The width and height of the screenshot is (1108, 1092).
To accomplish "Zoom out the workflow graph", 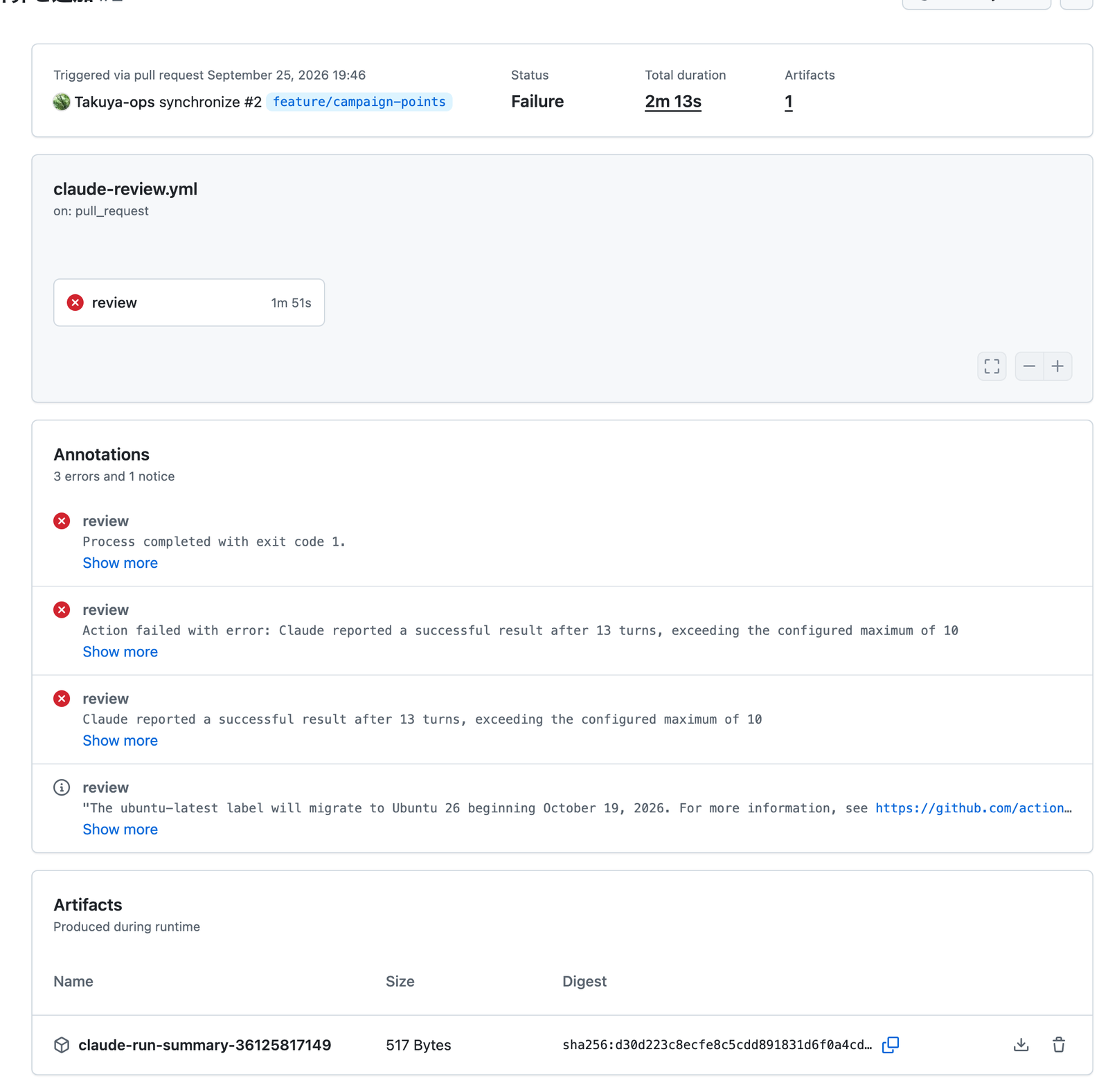I will pos(1029,366).
